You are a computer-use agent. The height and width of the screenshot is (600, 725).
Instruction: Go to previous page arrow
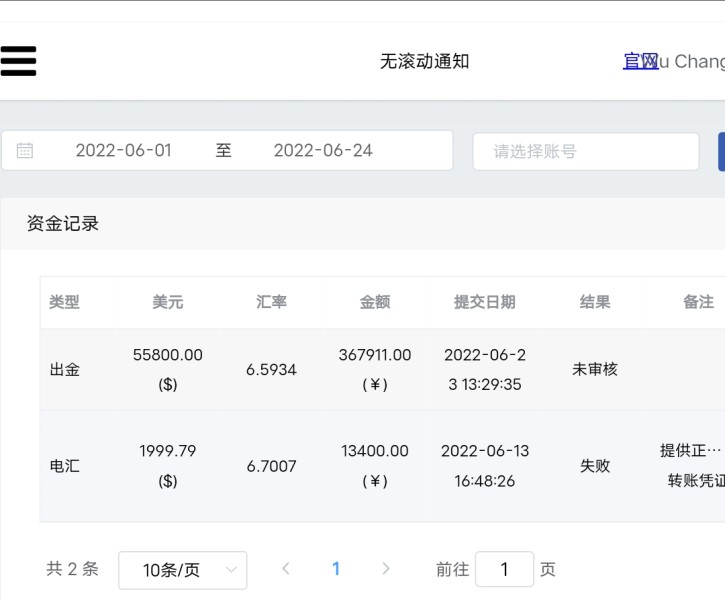286,569
